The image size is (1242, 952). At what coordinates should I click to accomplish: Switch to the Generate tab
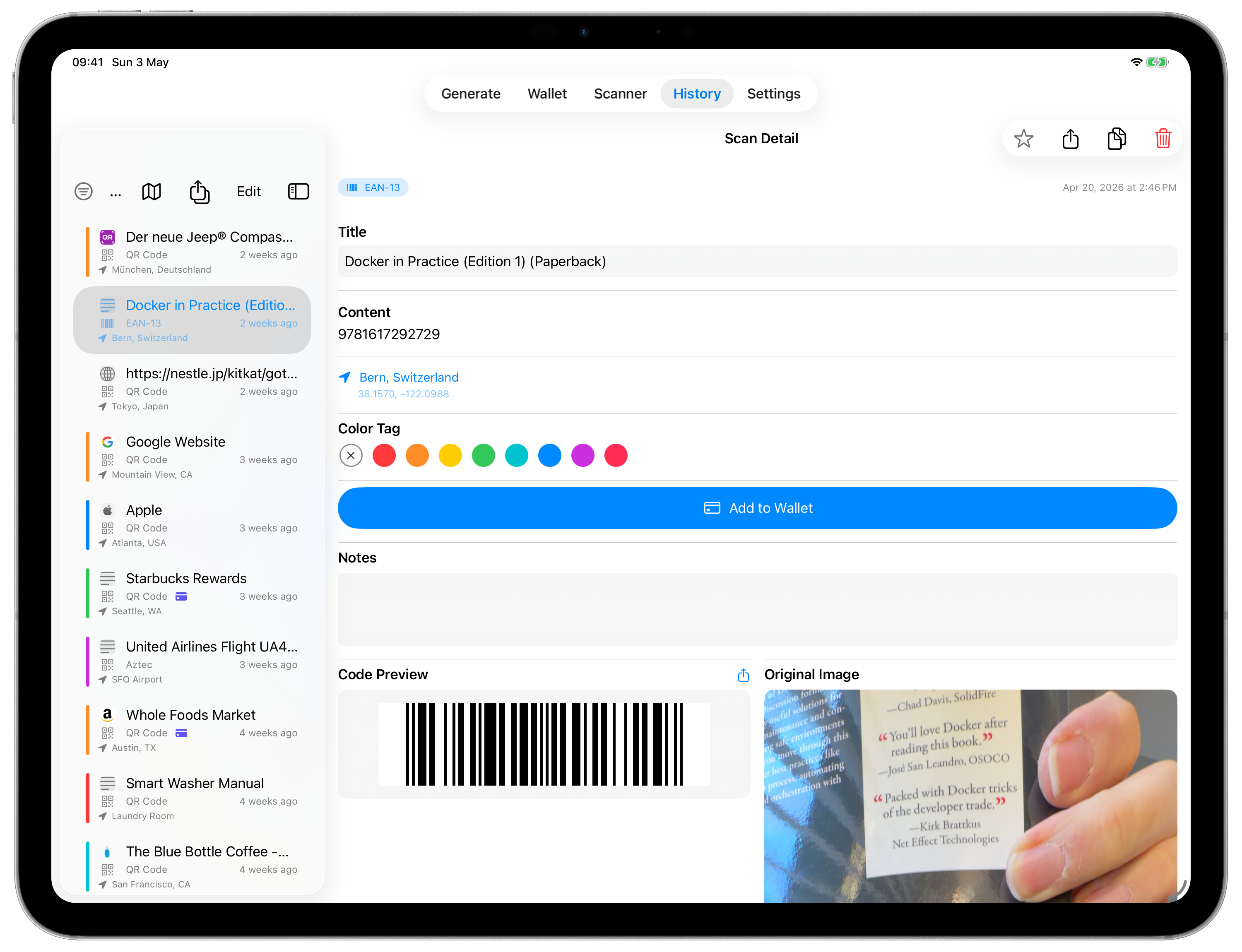470,94
